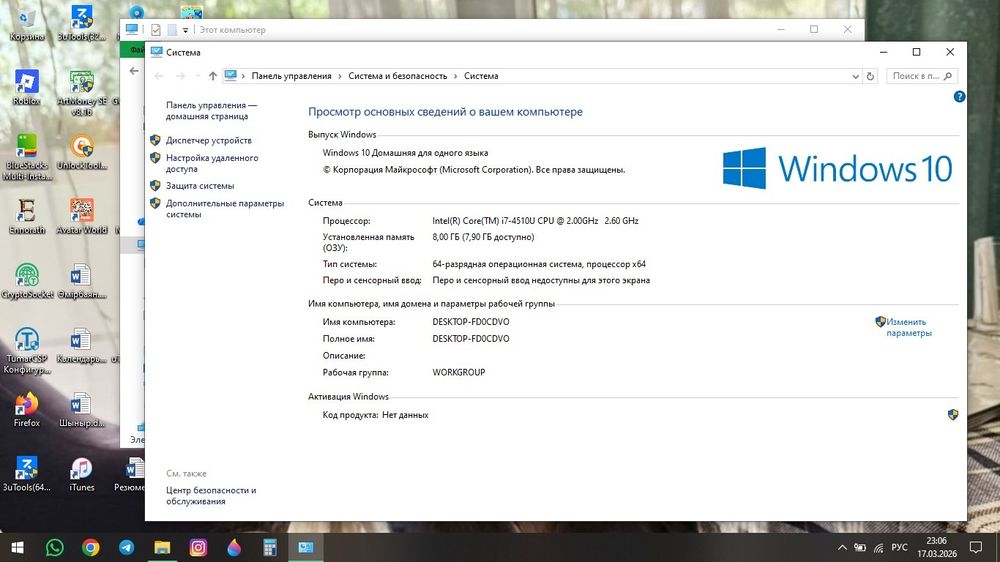Launch BlueStacks Multi-Instance shortcut
Image resolution: width=1000 pixels, height=562 pixels.
27,157
